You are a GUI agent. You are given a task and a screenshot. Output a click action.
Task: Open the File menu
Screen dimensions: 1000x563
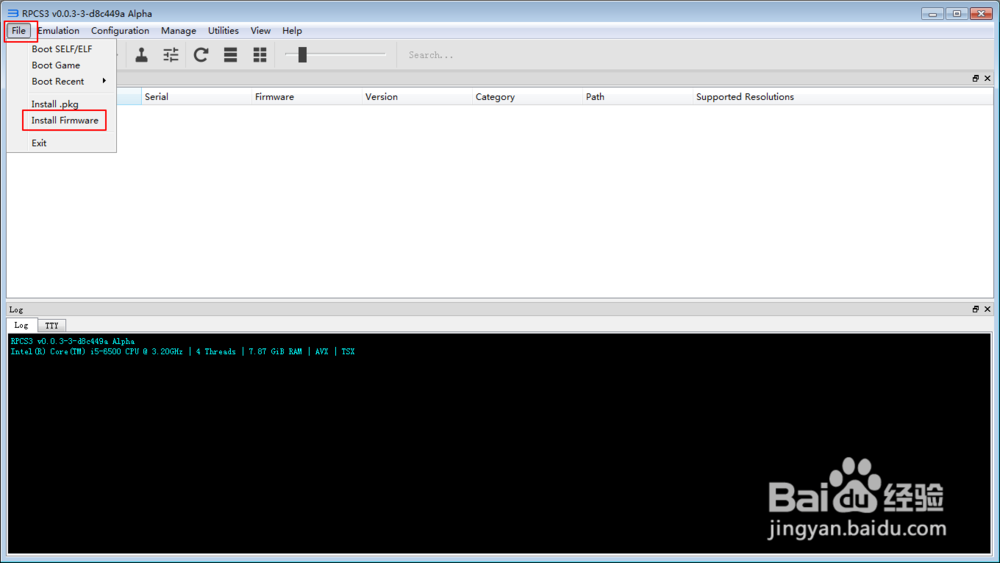pyautogui.click(x=18, y=31)
